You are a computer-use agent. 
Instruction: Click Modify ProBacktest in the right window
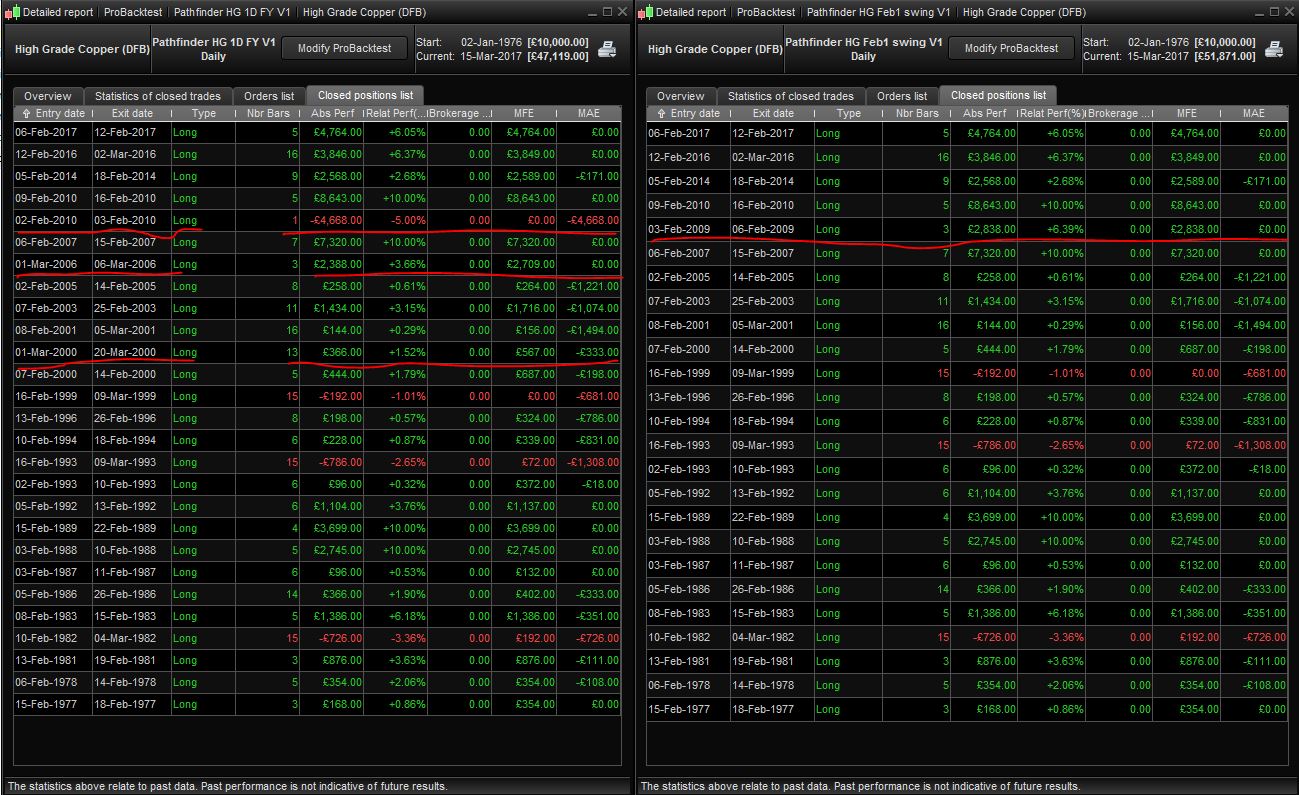click(1010, 48)
